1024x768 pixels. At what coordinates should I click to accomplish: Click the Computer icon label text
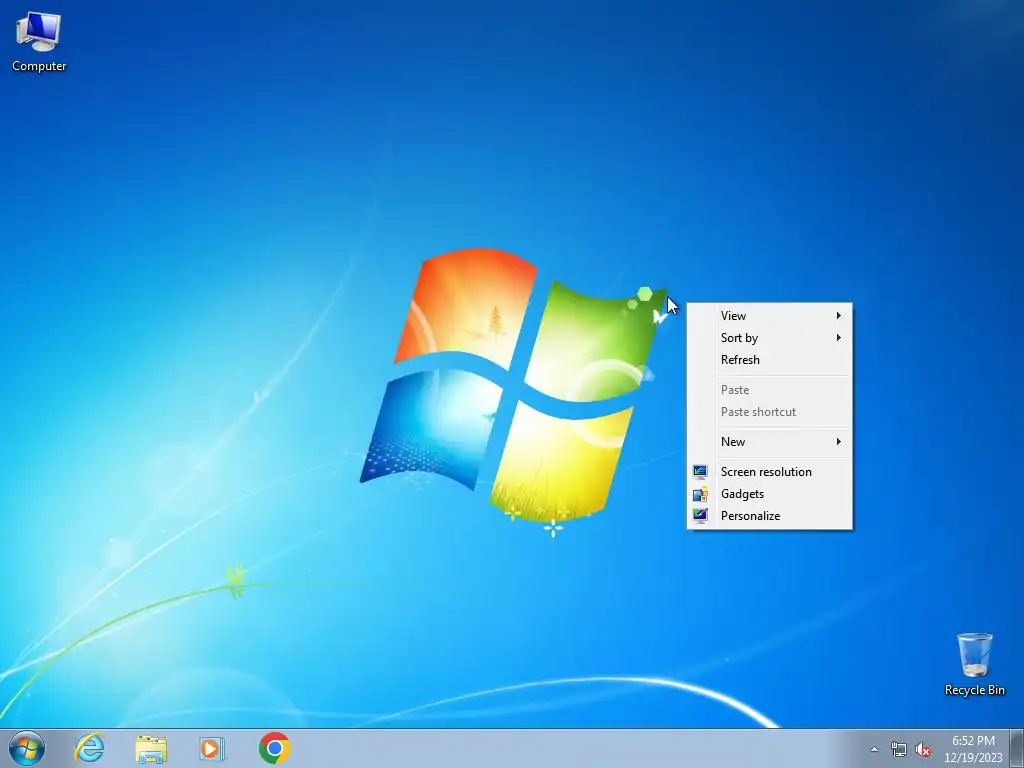coord(39,66)
